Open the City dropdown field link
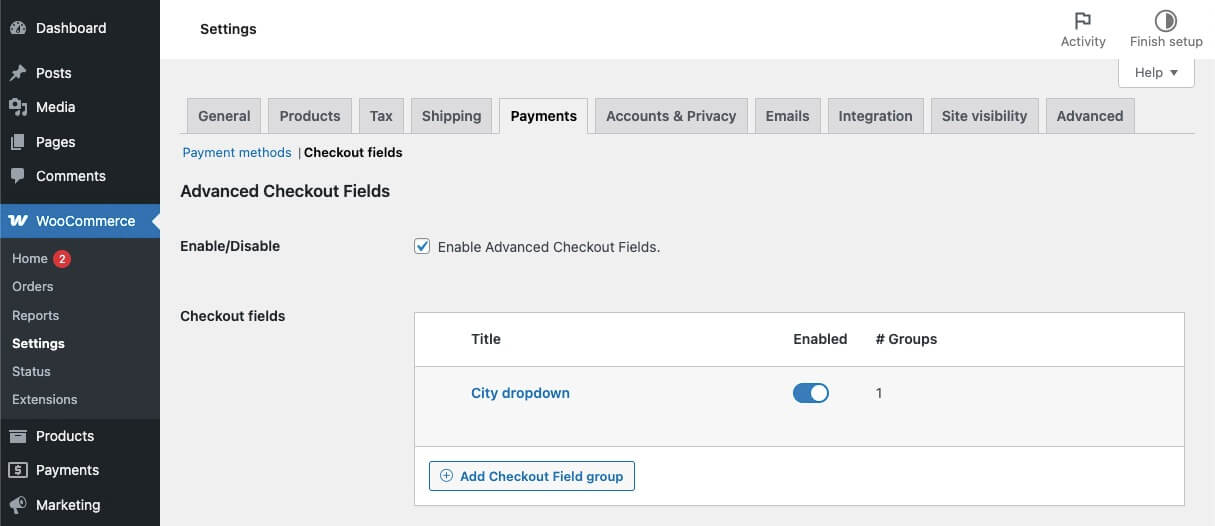The image size is (1215, 526). coord(520,393)
